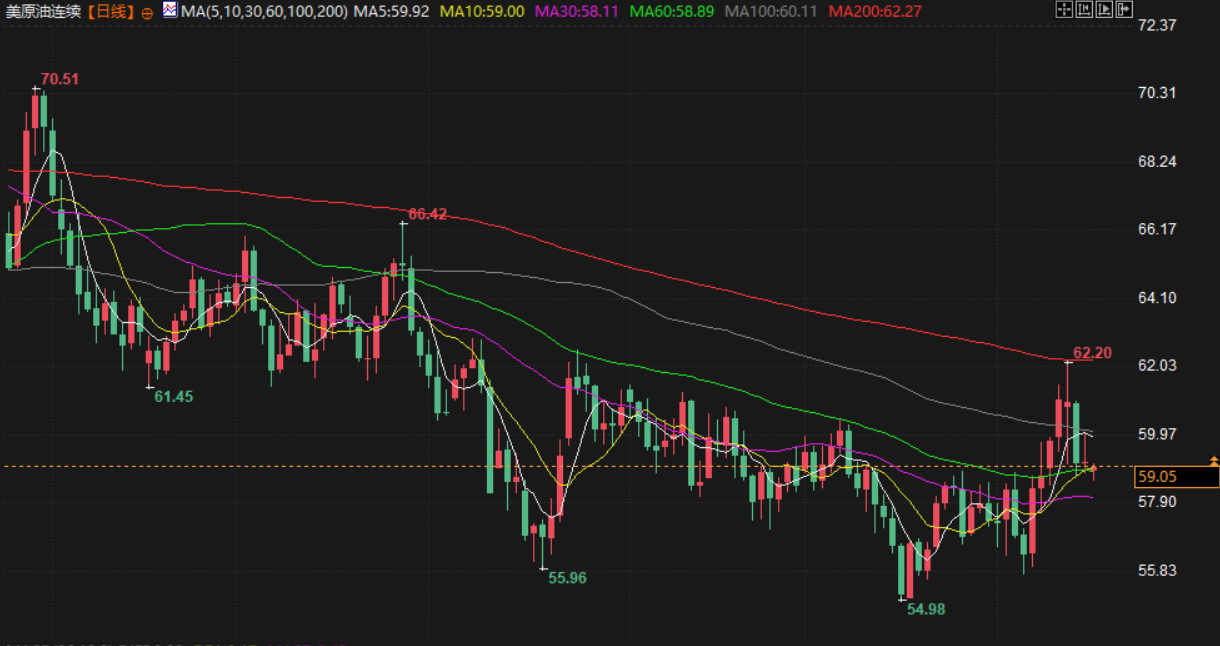Click the export arrow icon at top right
The width and height of the screenshot is (1220, 646).
pos(1124,9)
